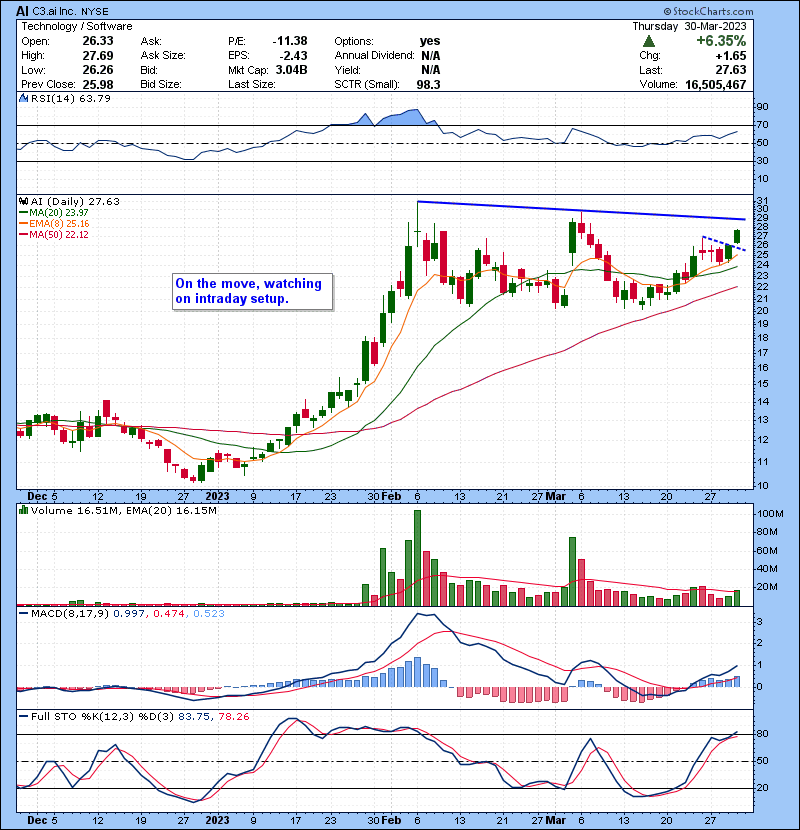Image resolution: width=800 pixels, height=830 pixels.
Task: Click the Volume value 16,505,467
Action: [x=715, y=84]
